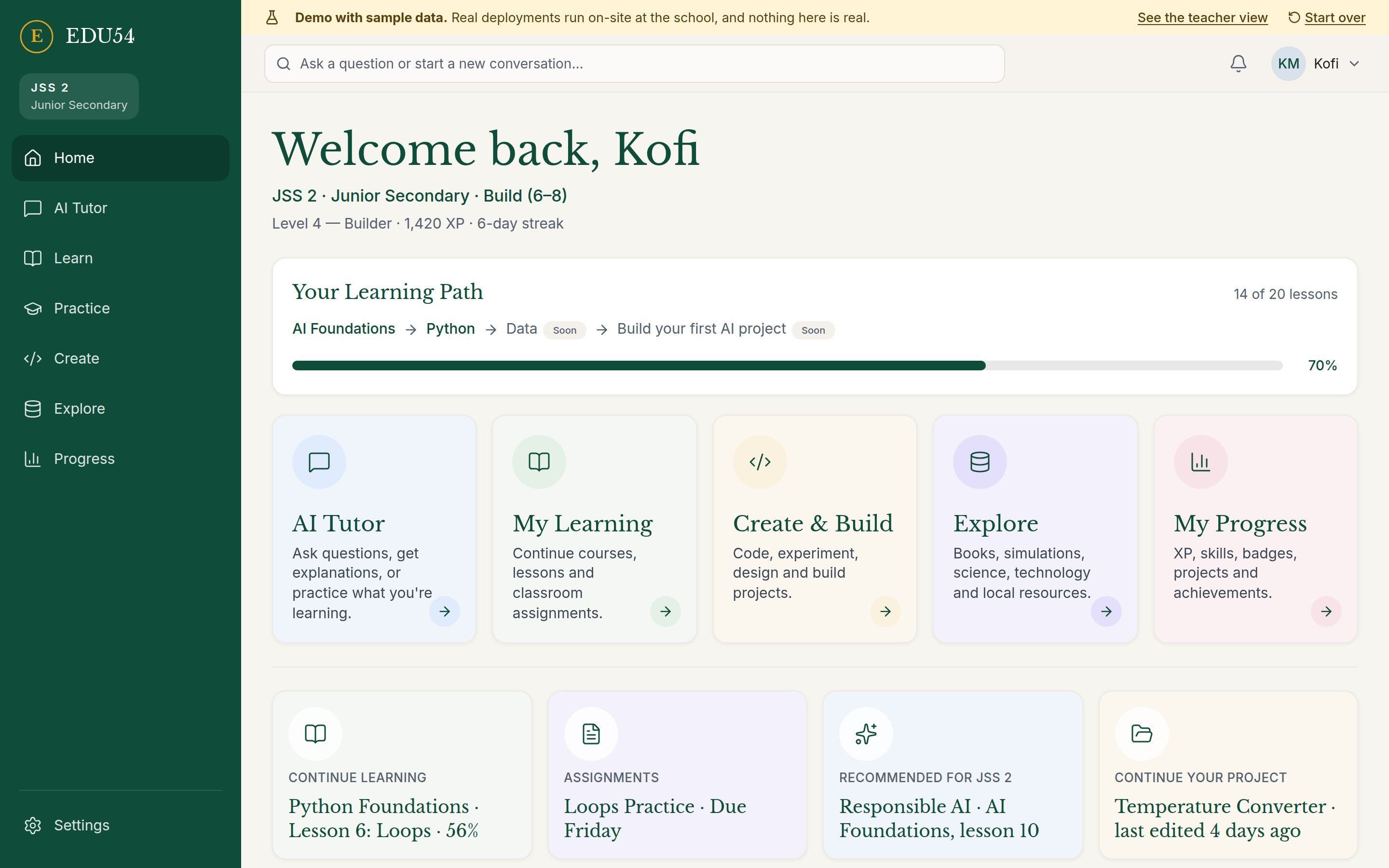The image size is (1389, 868).
Task: Open the Temperature Converter project card
Action: coord(1228,775)
